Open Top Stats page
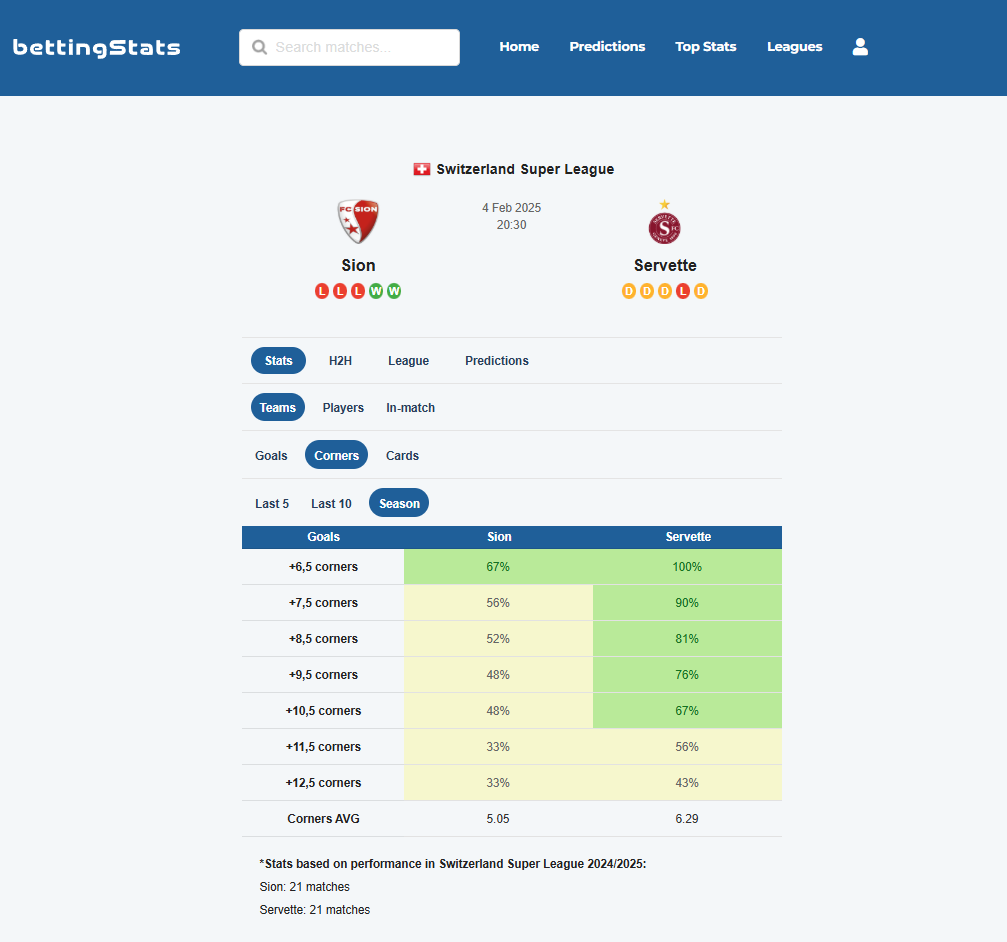 pos(705,47)
